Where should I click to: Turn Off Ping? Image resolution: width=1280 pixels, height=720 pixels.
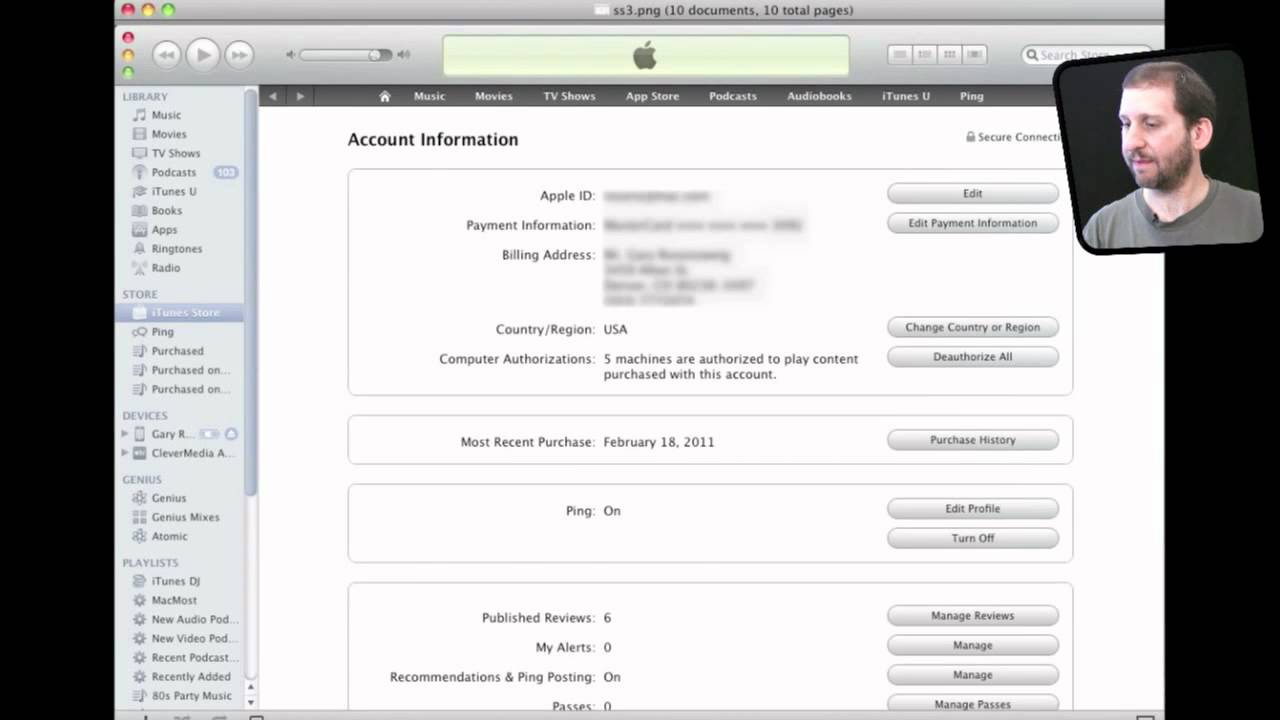pyautogui.click(x=972, y=538)
